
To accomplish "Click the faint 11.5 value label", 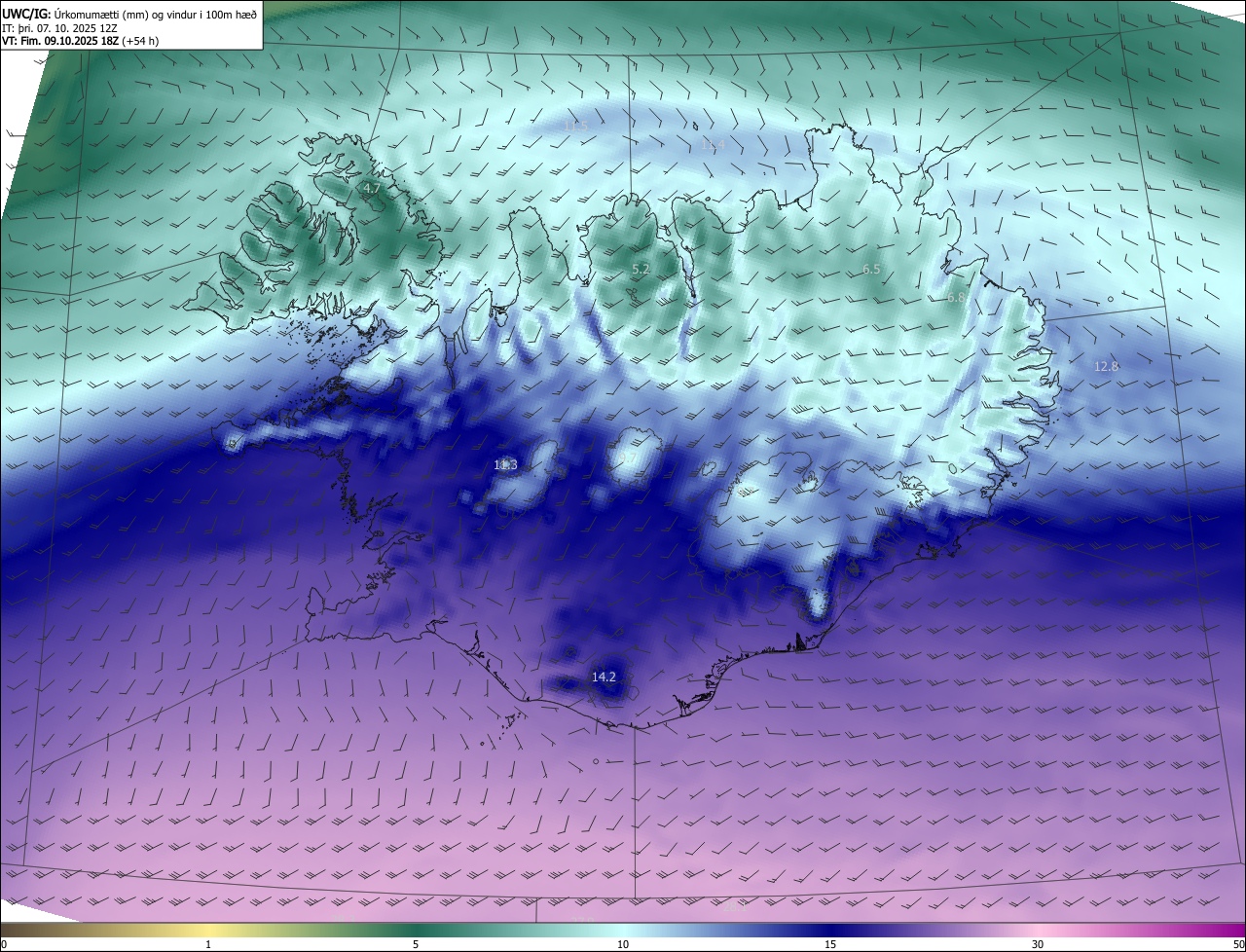I will click(x=576, y=127).
